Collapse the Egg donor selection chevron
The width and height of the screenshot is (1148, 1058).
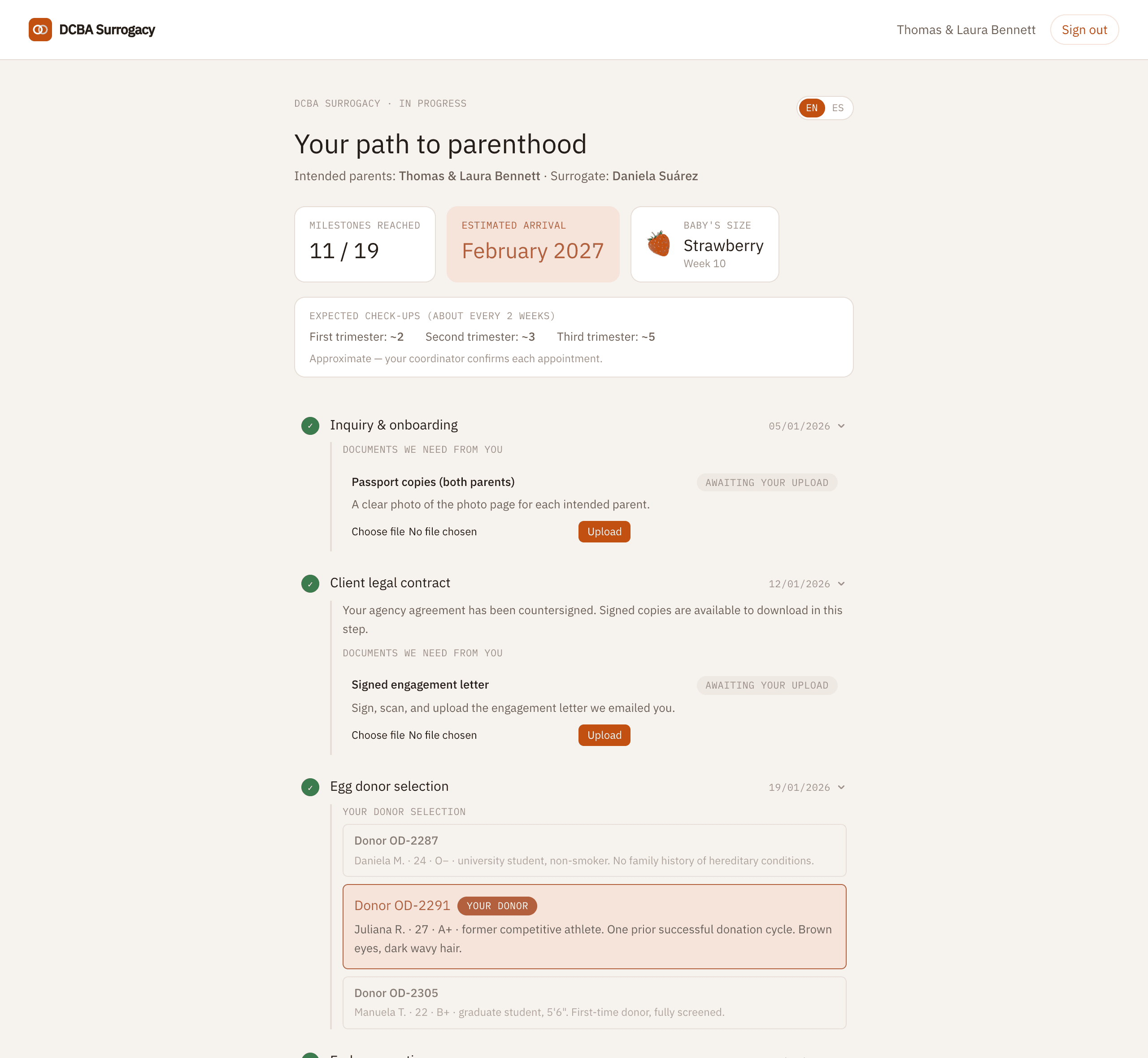click(x=841, y=787)
